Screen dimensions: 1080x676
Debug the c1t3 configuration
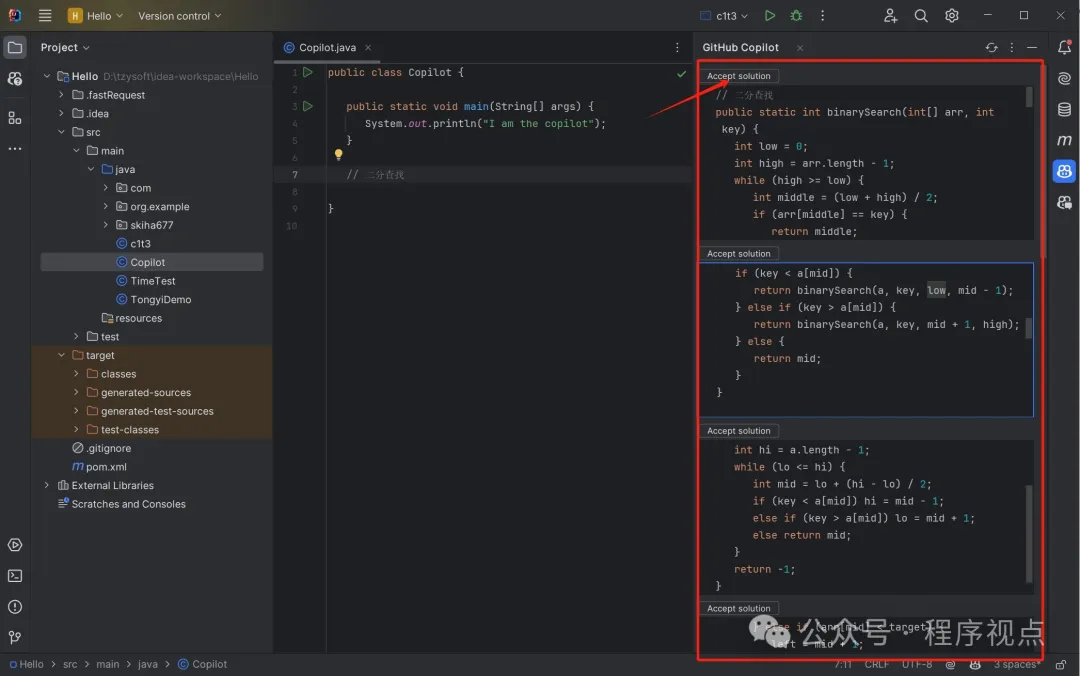[x=796, y=15]
